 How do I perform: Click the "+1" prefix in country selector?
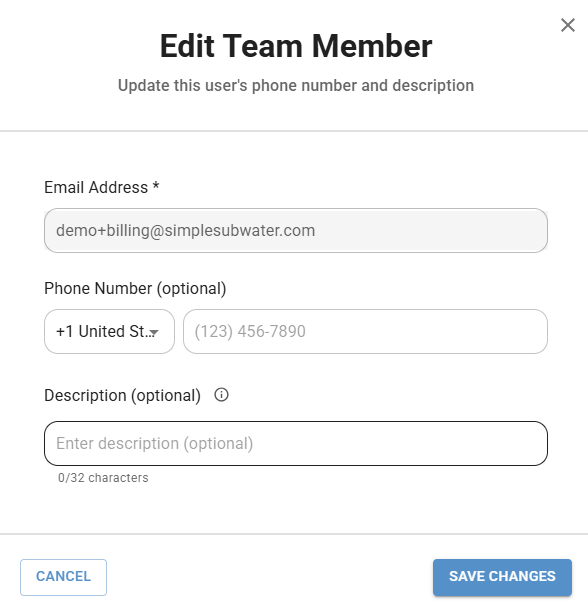65,332
